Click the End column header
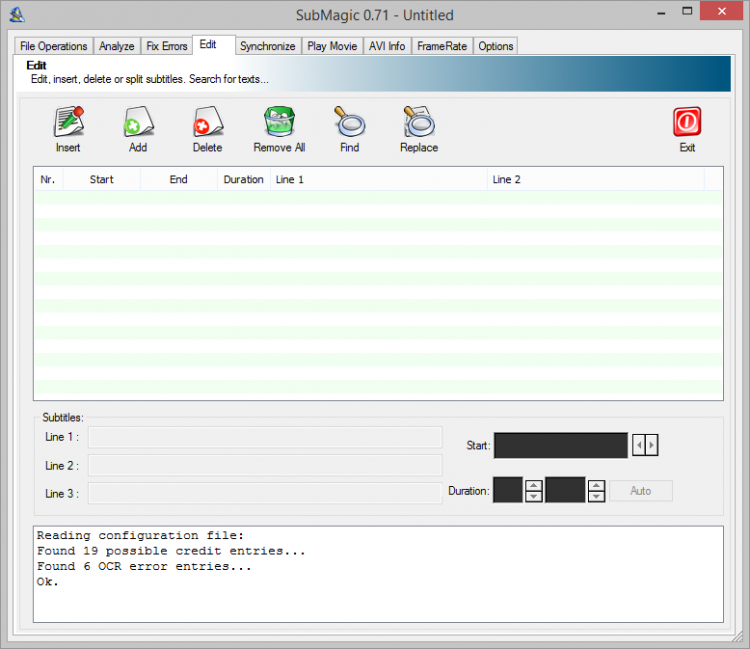 (178, 179)
